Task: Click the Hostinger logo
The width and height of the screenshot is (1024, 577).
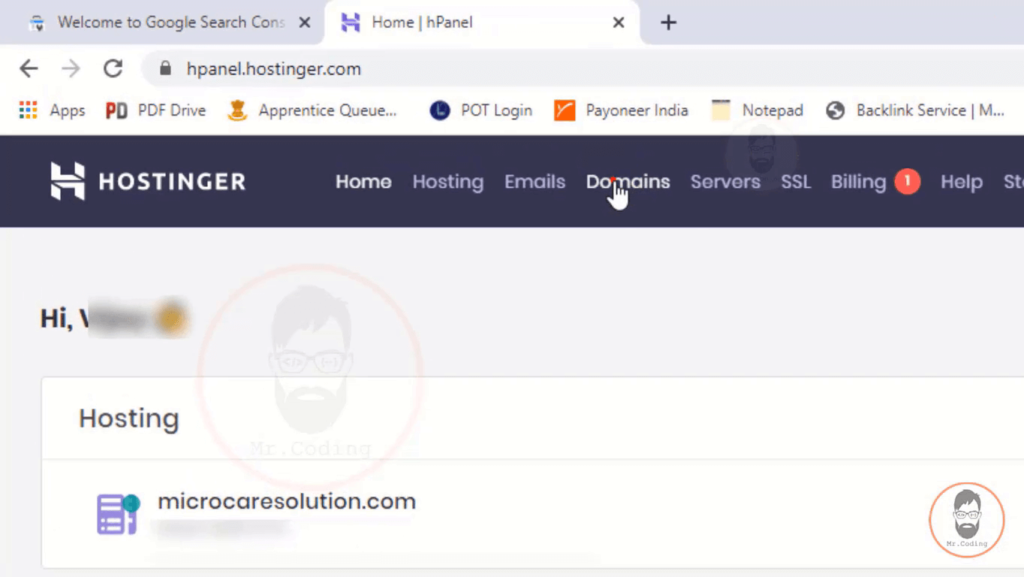Action: [x=148, y=181]
